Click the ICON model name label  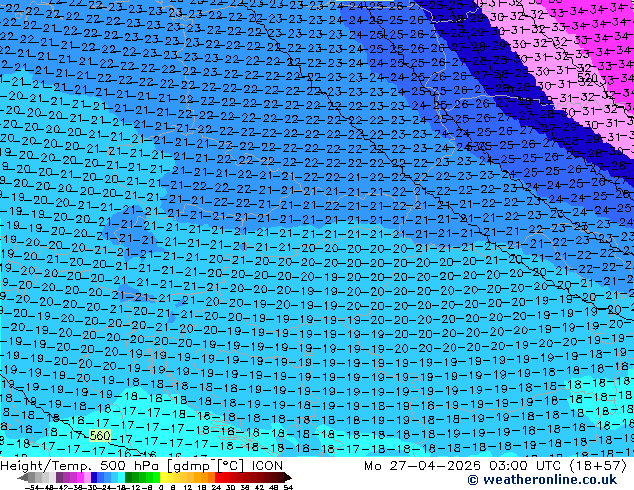click(x=267, y=466)
